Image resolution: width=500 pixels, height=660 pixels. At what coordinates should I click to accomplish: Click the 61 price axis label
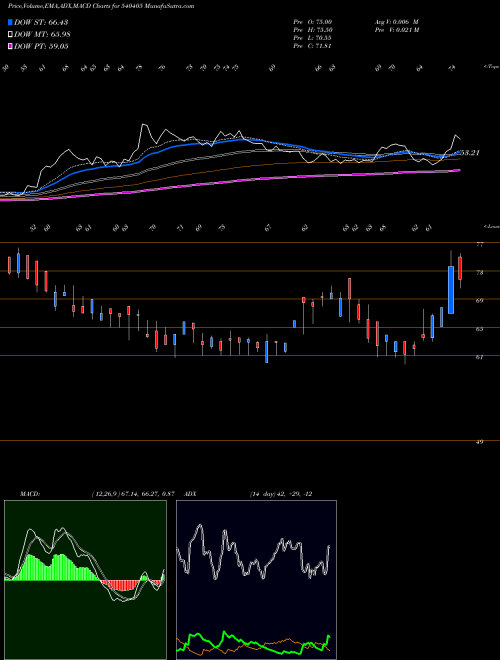pos(479,357)
